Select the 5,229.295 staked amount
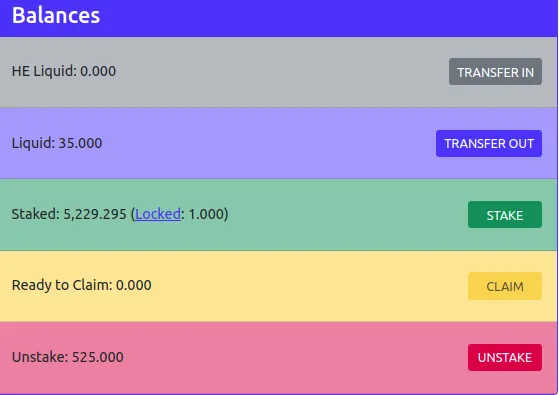 tap(95, 214)
